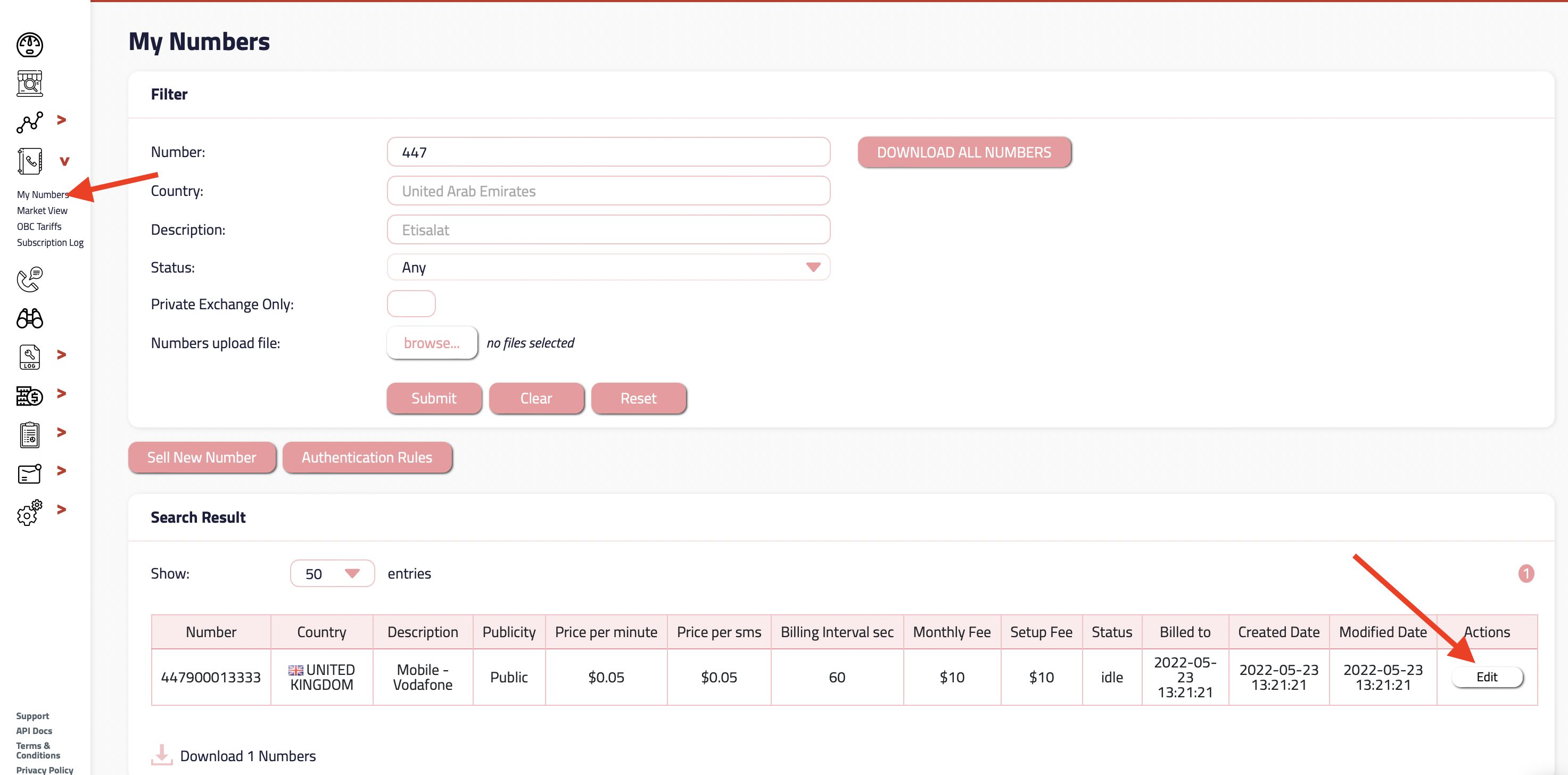Click the gears settings icon
The height and width of the screenshot is (775, 1568).
29,512
